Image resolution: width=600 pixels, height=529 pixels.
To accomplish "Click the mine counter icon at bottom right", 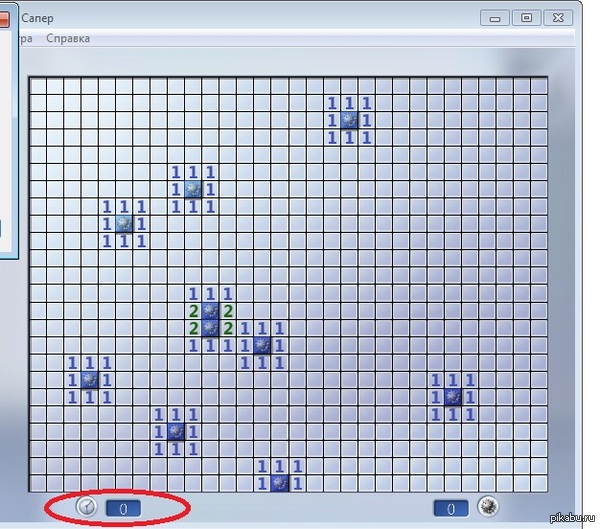I will pyautogui.click(x=488, y=507).
